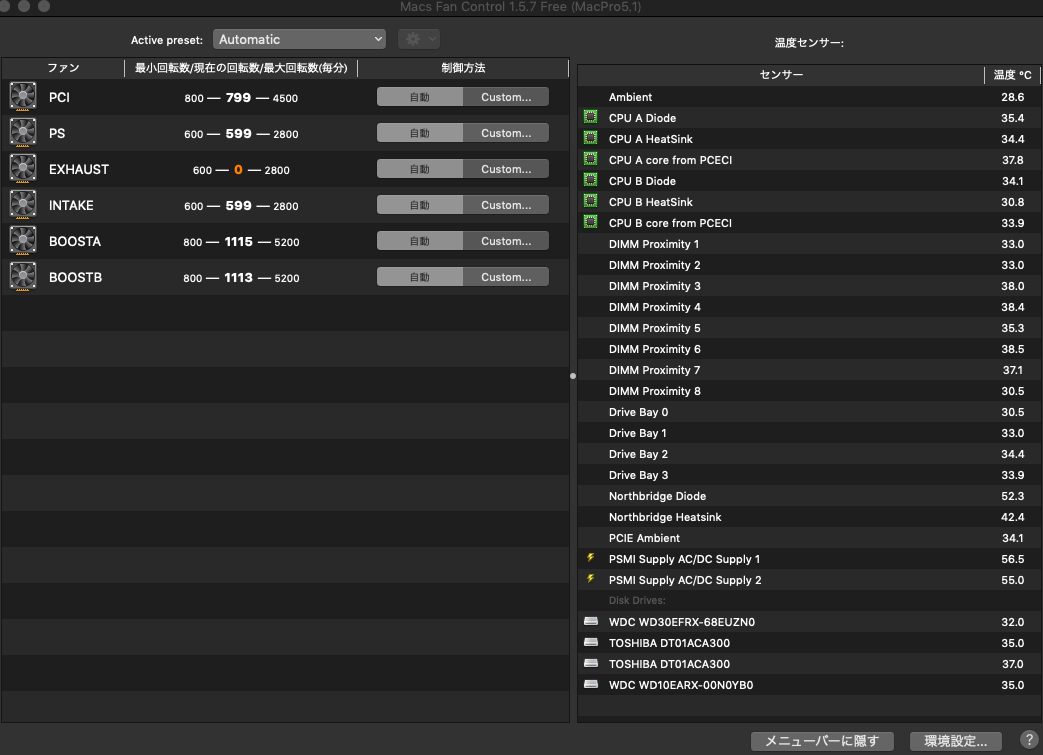Click the メニューバーに隠す button
This screenshot has width=1043, height=755.
click(822, 741)
